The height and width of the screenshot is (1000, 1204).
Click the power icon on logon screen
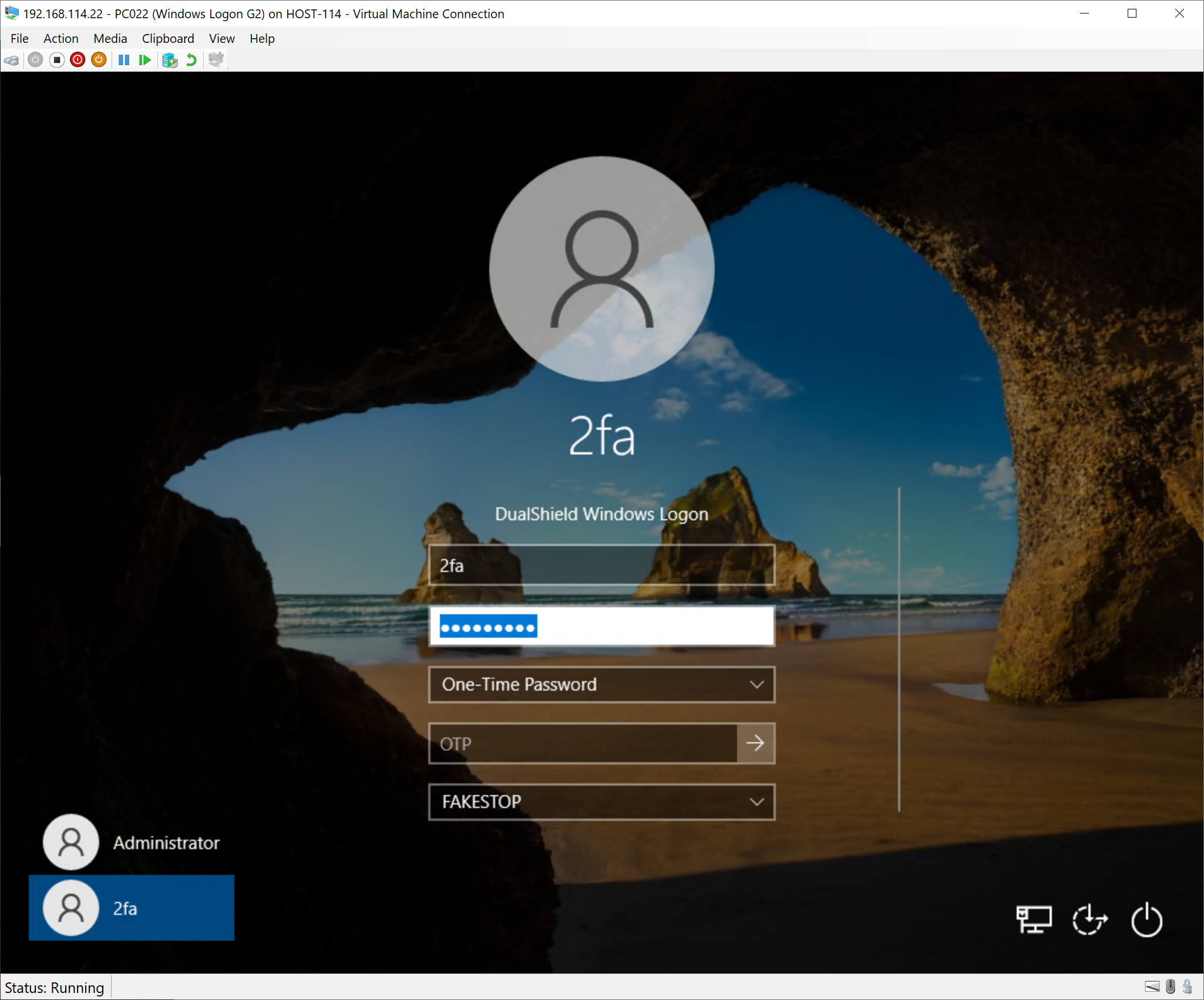[x=1146, y=919]
